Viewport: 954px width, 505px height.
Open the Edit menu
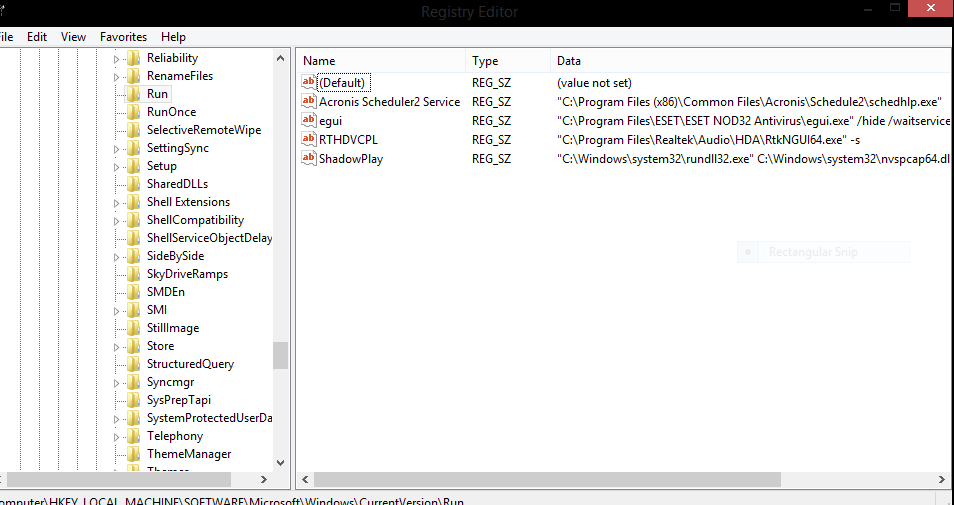[37, 37]
